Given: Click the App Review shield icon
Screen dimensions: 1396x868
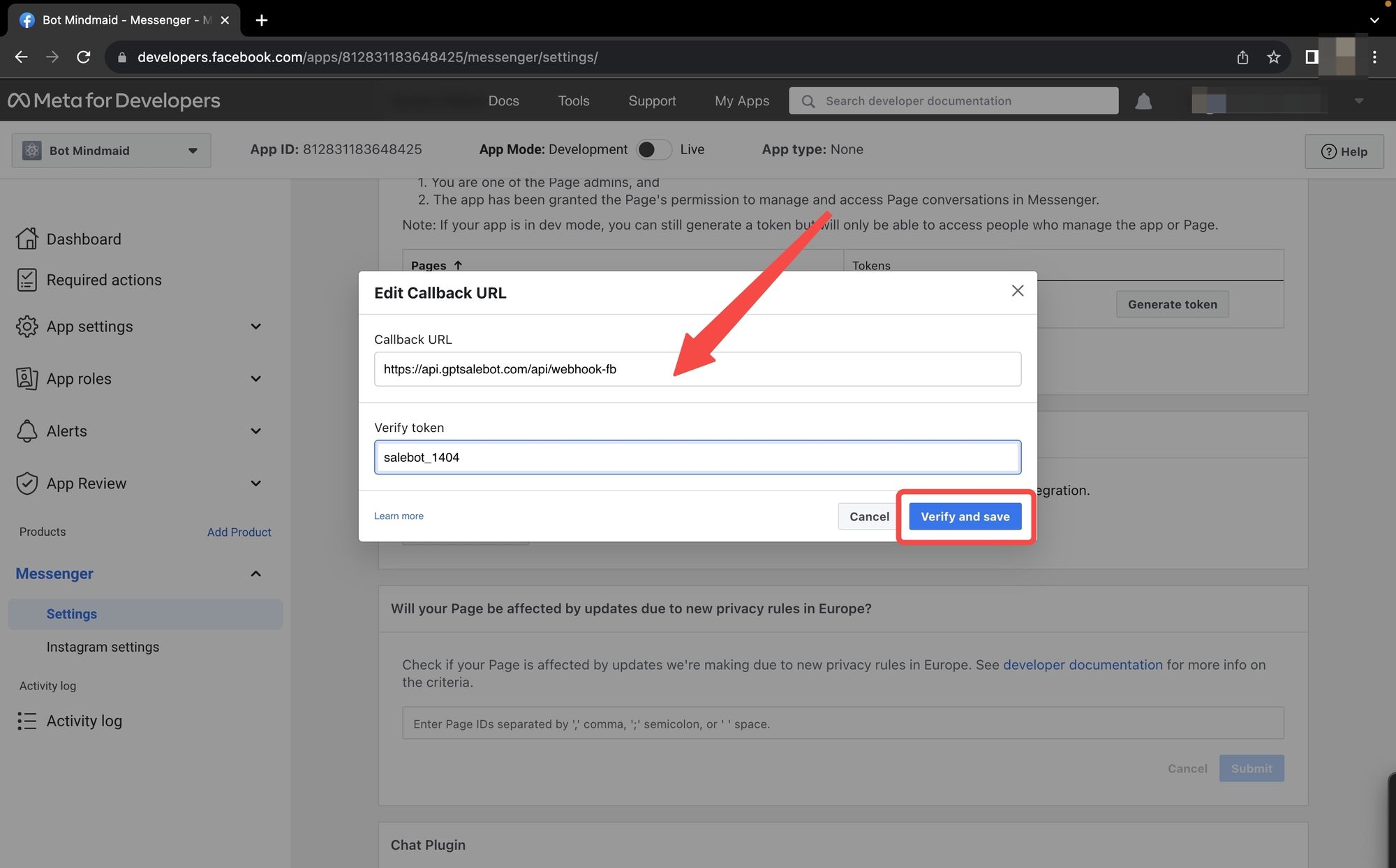Looking at the screenshot, I should (27, 484).
